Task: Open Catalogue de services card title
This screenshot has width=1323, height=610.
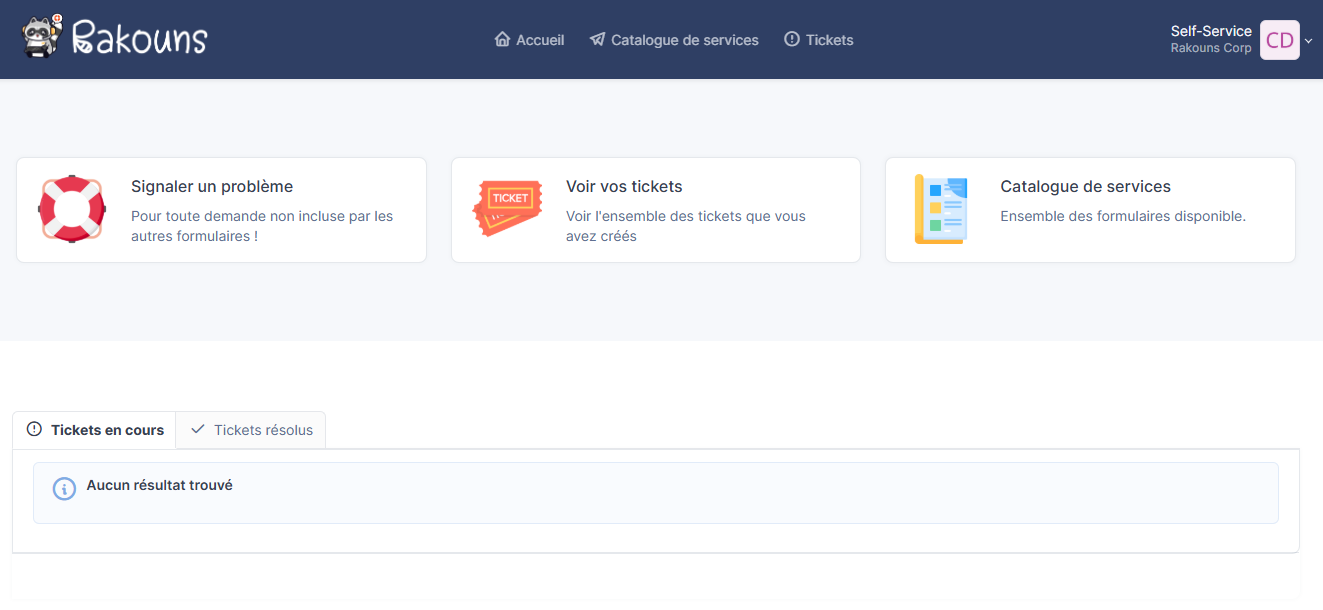Action: coord(1085,186)
